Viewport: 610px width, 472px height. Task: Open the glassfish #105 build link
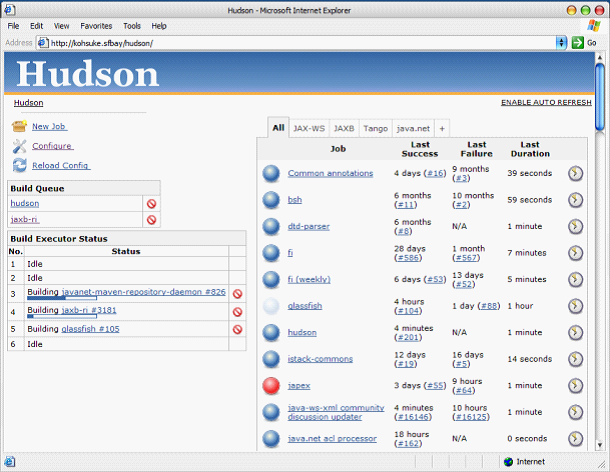(91, 329)
